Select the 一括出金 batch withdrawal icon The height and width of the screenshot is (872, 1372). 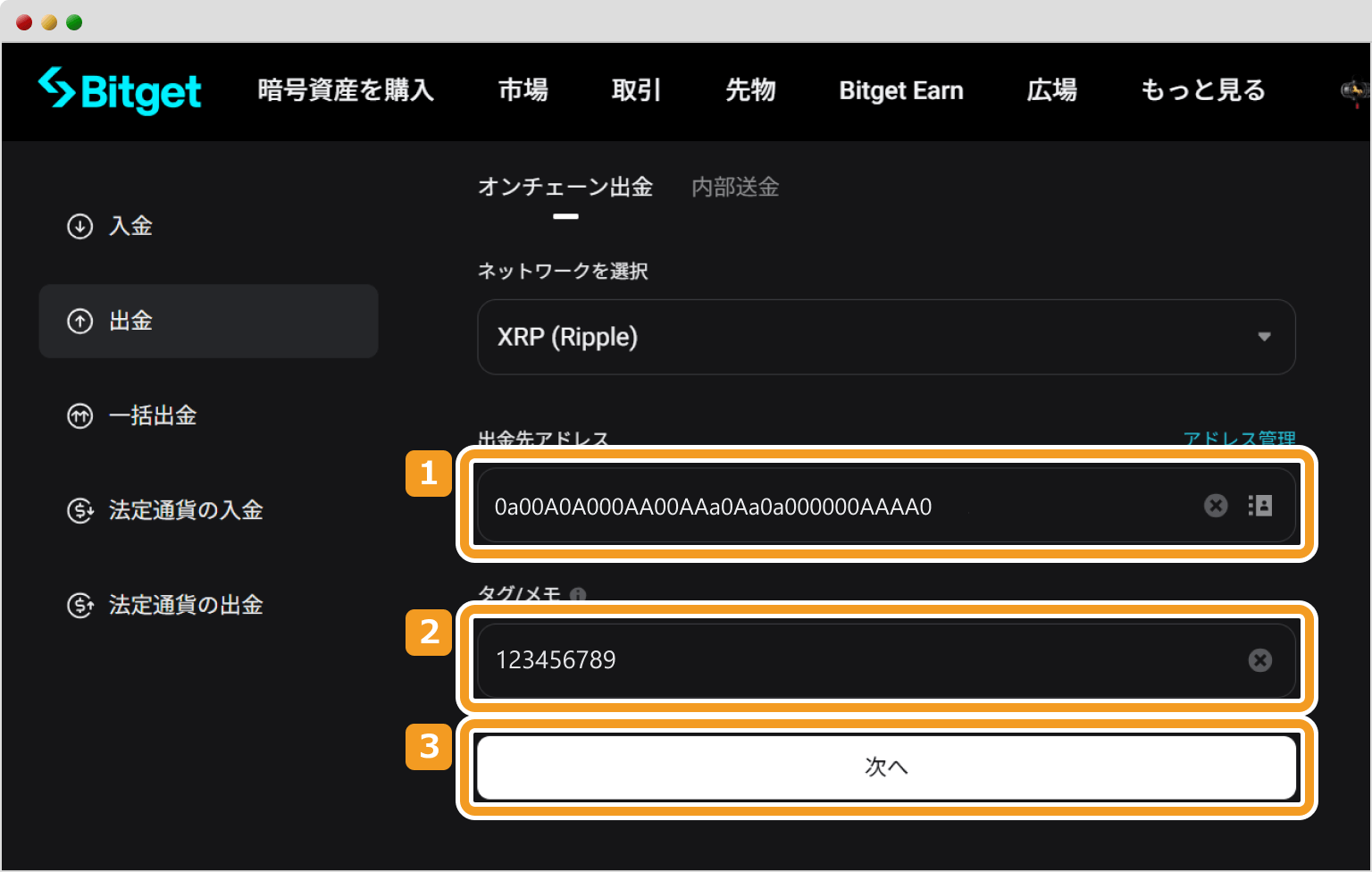(79, 415)
